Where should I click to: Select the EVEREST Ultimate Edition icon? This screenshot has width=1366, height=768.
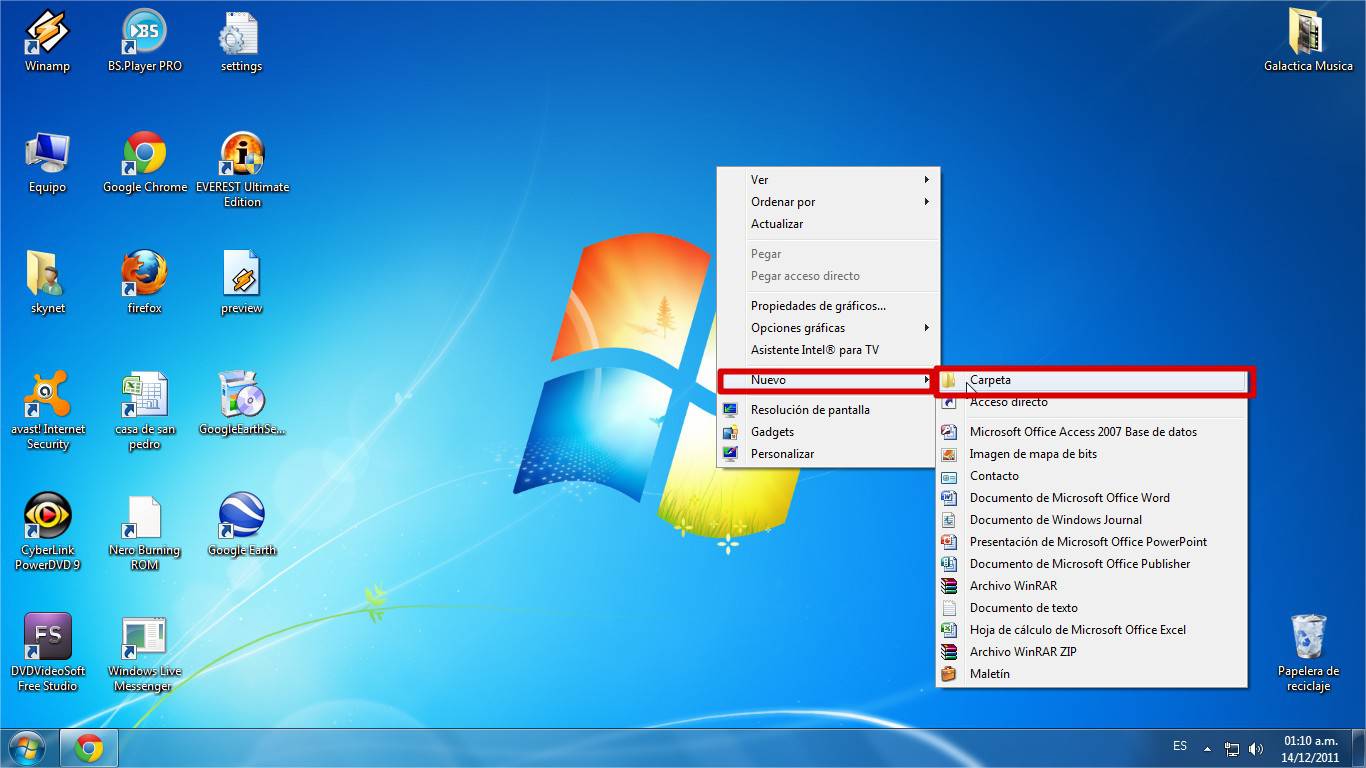(x=242, y=154)
